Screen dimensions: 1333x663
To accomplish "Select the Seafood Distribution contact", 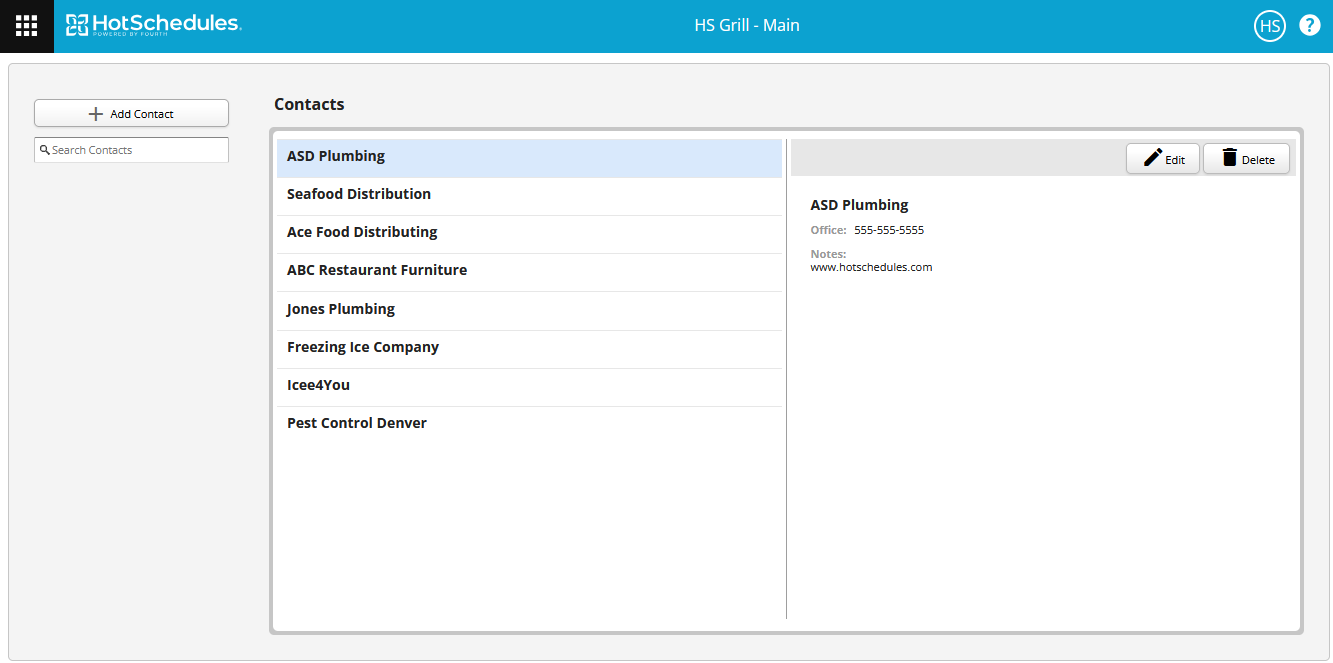I will (x=529, y=196).
